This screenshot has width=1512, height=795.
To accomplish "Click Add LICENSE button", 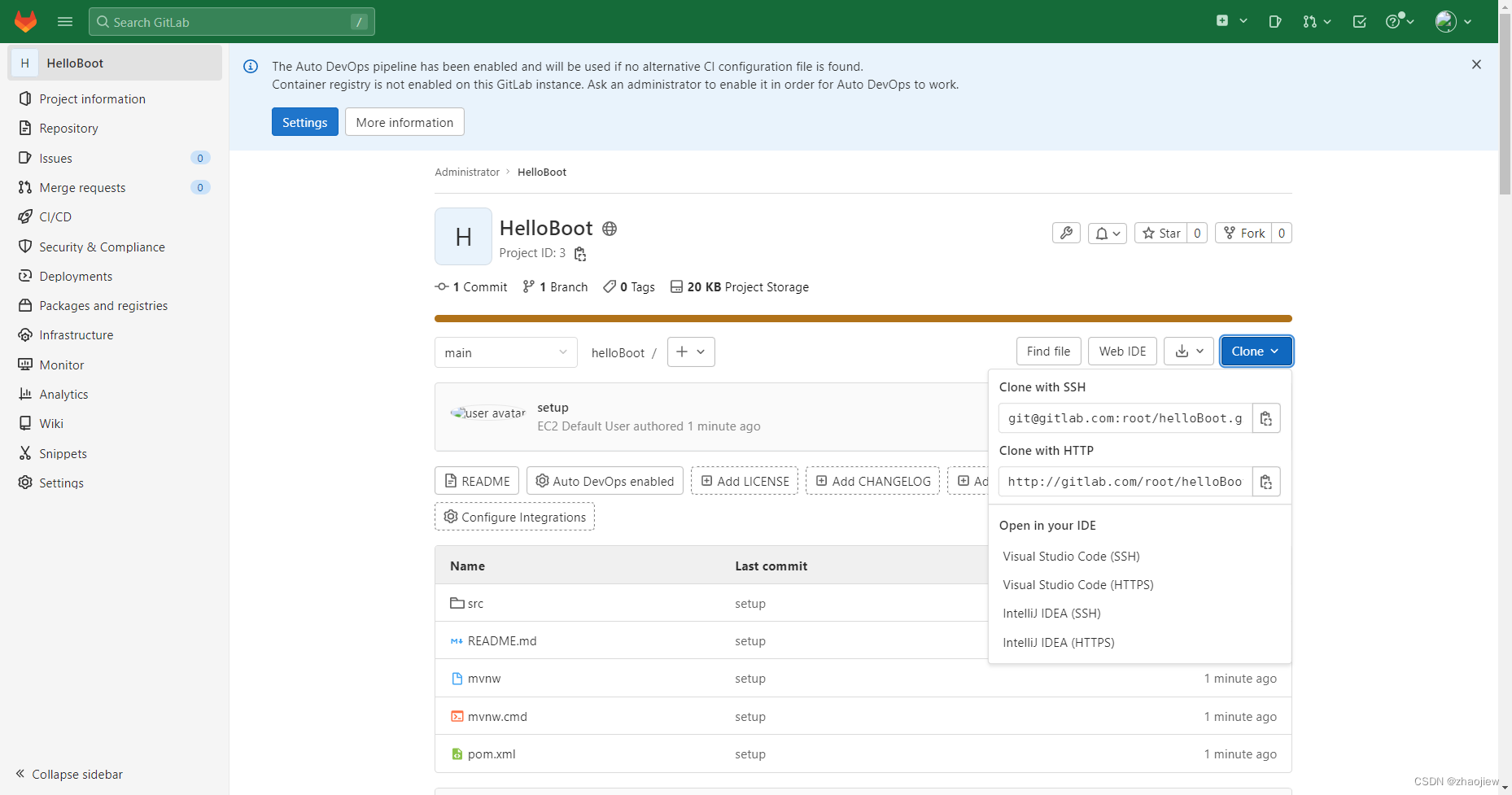I will [745, 481].
